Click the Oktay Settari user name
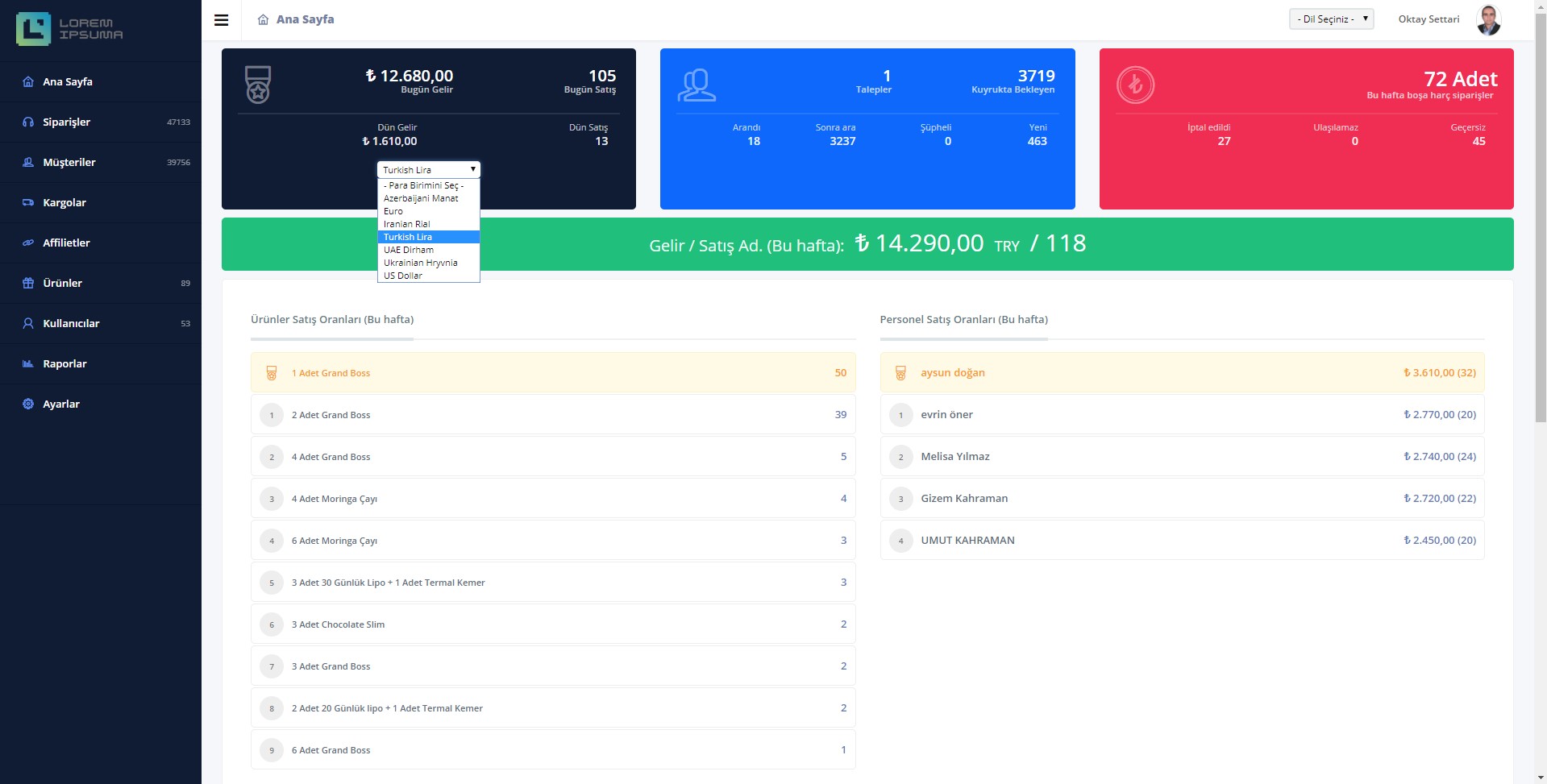1547x784 pixels. (x=1428, y=19)
